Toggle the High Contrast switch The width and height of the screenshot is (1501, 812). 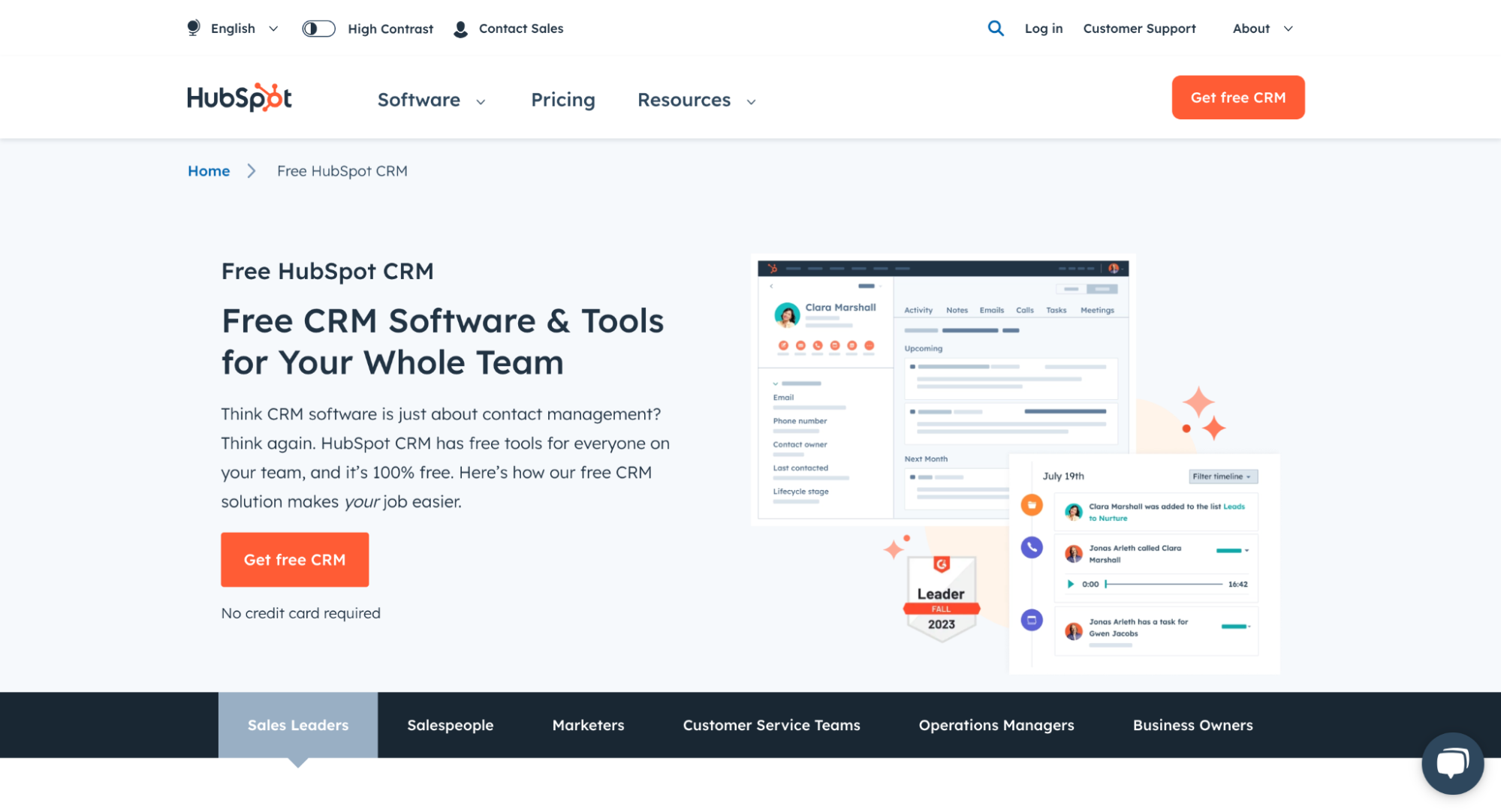click(318, 29)
